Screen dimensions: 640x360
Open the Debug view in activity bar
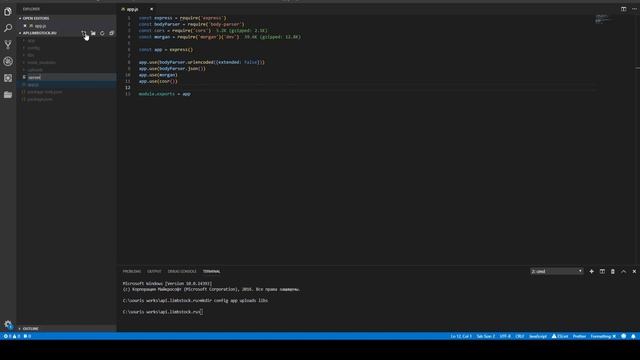[8, 61]
